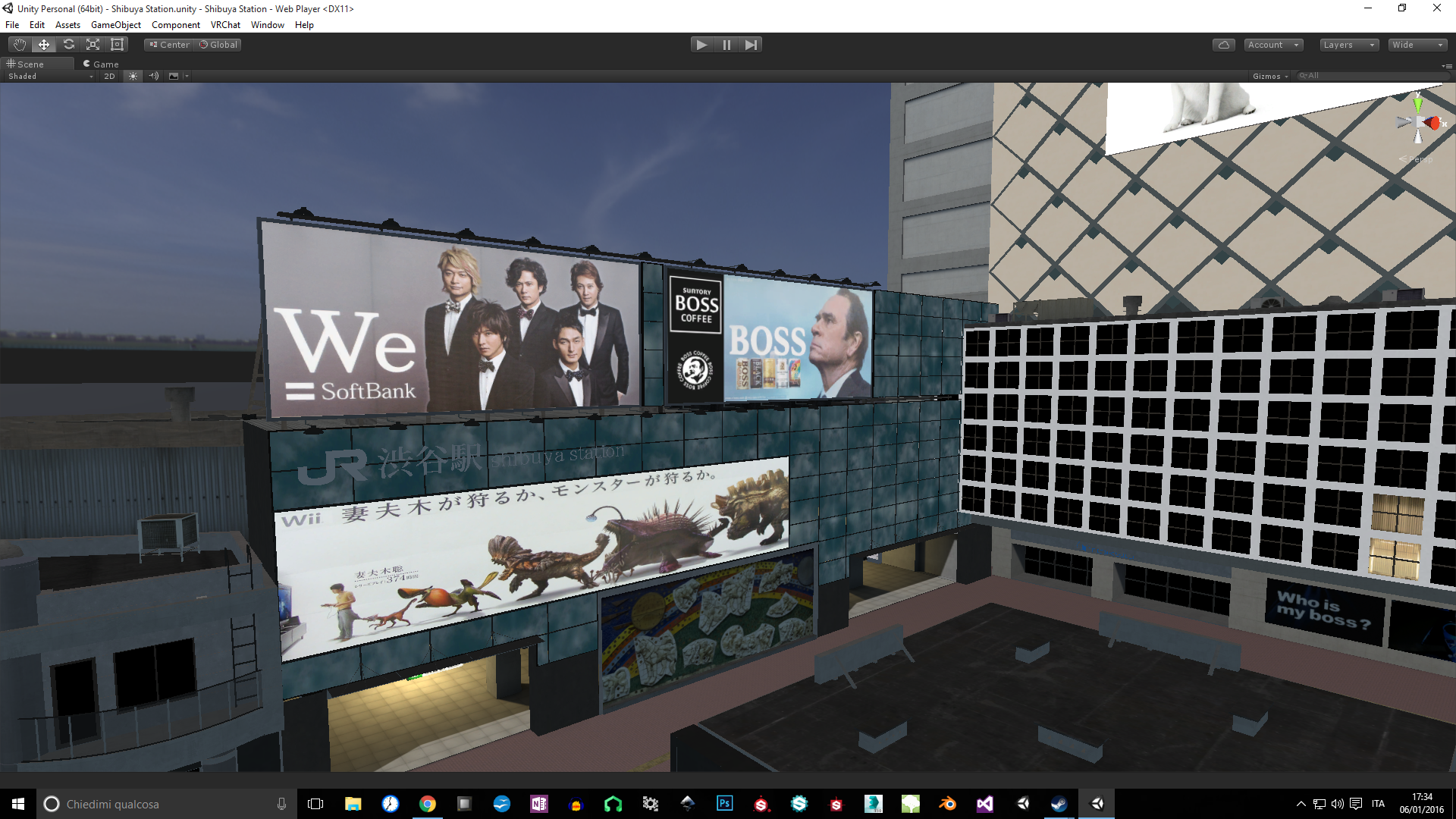The image size is (1456, 819).
Task: Select the Hand tool
Action: (x=20, y=45)
